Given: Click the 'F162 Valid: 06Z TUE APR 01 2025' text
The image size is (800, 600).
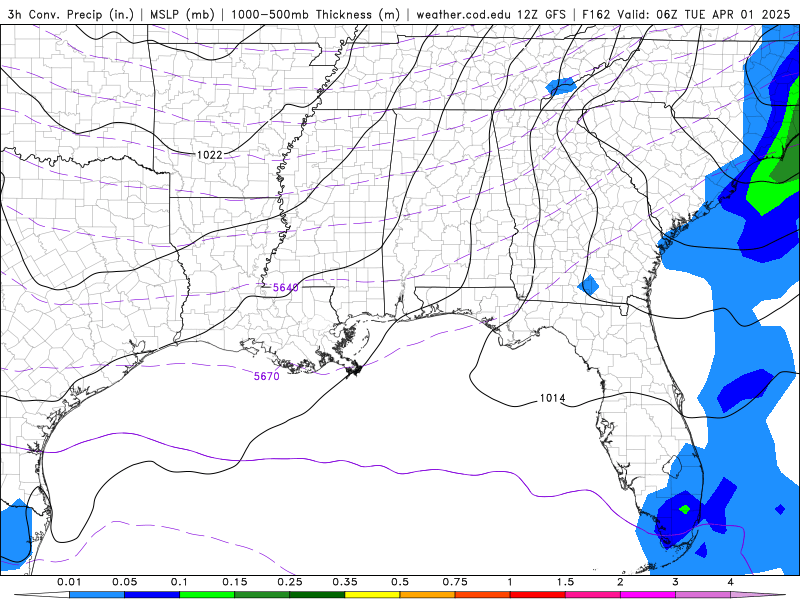Looking at the screenshot, I should coord(686,15).
